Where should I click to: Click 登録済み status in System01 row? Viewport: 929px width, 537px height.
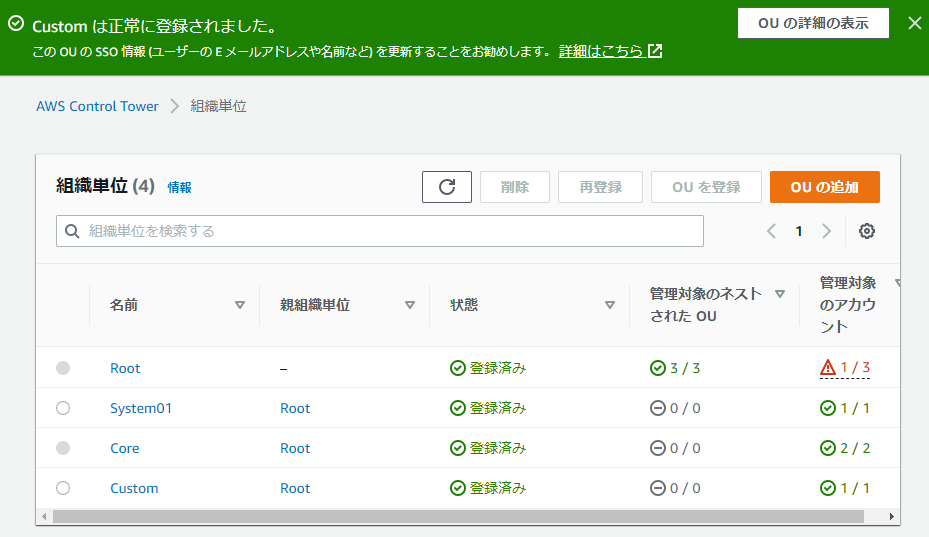488,408
